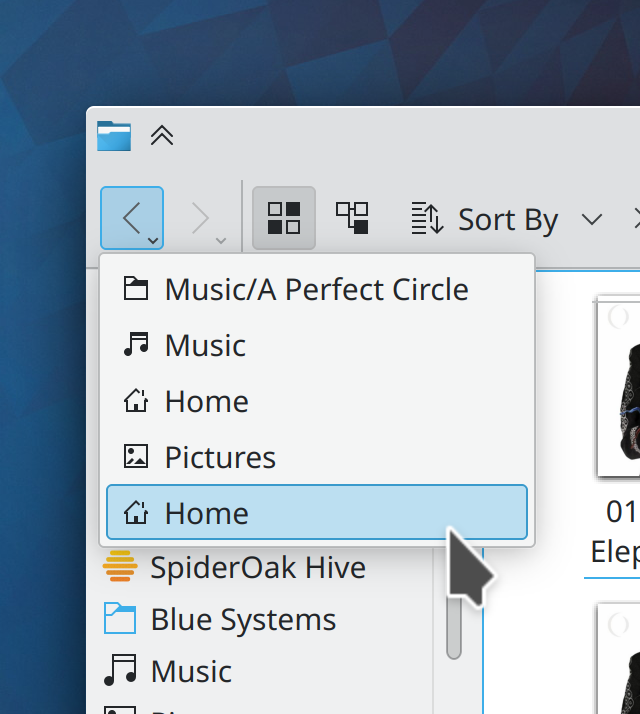640x714 pixels.
Task: Switch to Icons view mode (four squares)
Action: click(x=284, y=218)
